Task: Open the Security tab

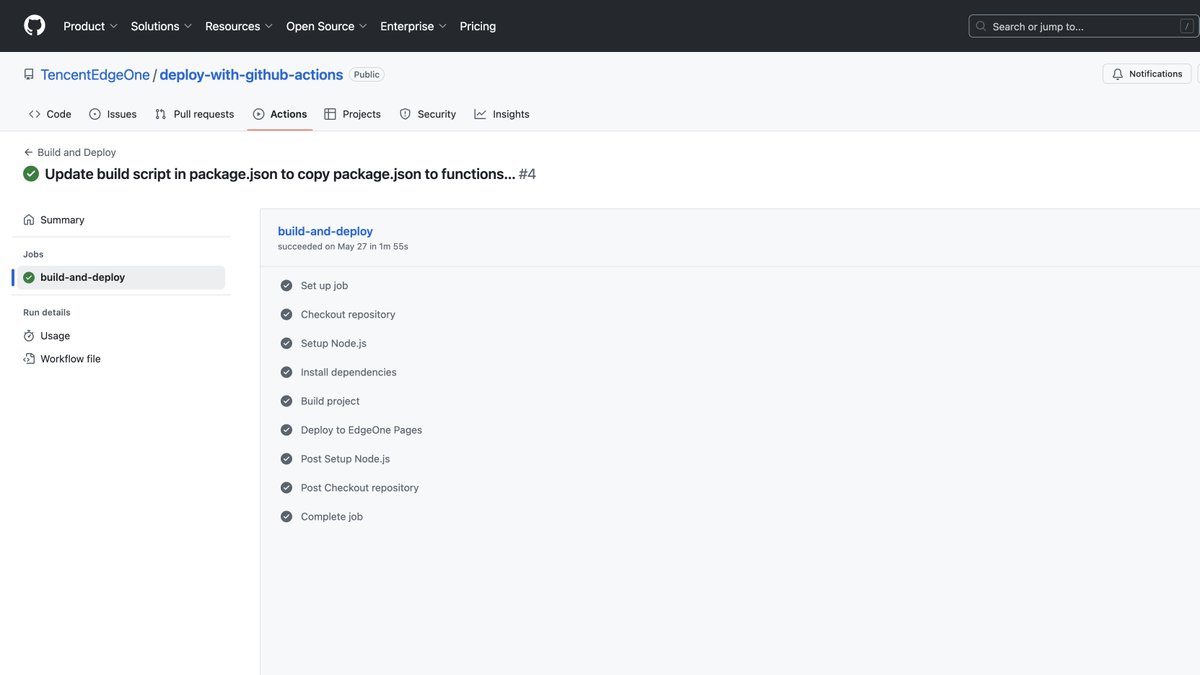Action: point(427,114)
